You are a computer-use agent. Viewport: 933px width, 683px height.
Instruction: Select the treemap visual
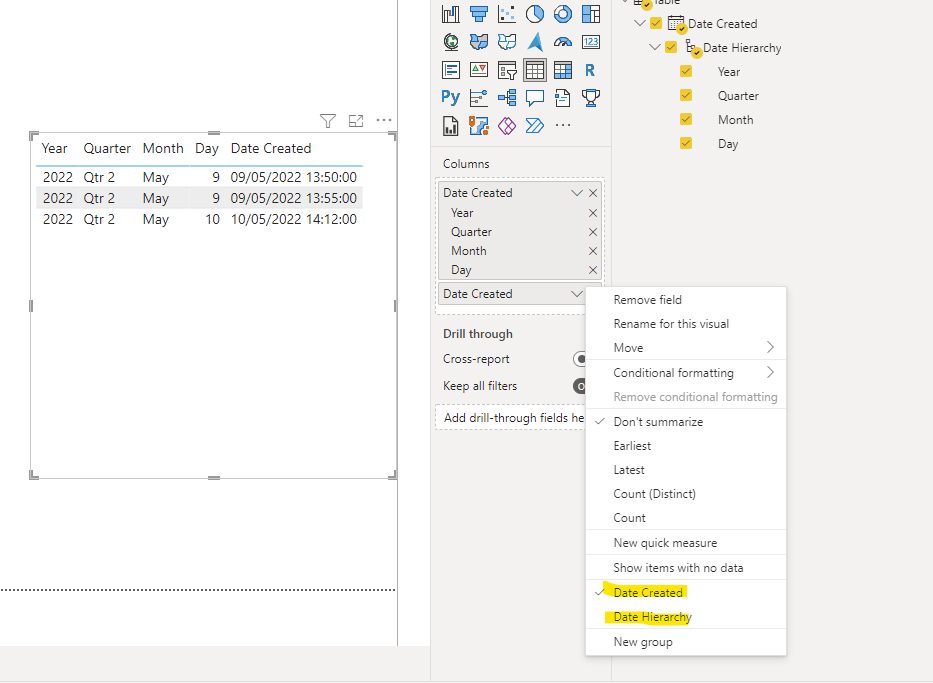(x=591, y=14)
